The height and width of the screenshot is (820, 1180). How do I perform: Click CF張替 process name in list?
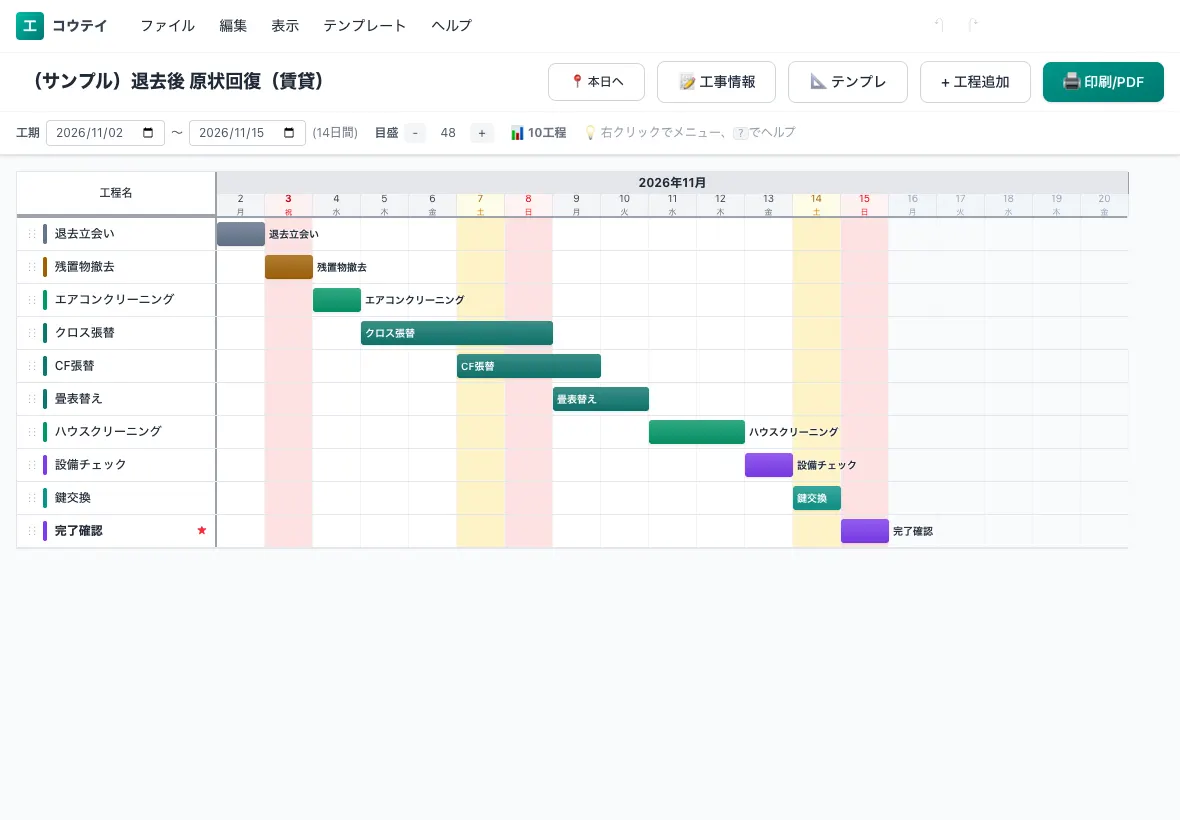(75, 366)
